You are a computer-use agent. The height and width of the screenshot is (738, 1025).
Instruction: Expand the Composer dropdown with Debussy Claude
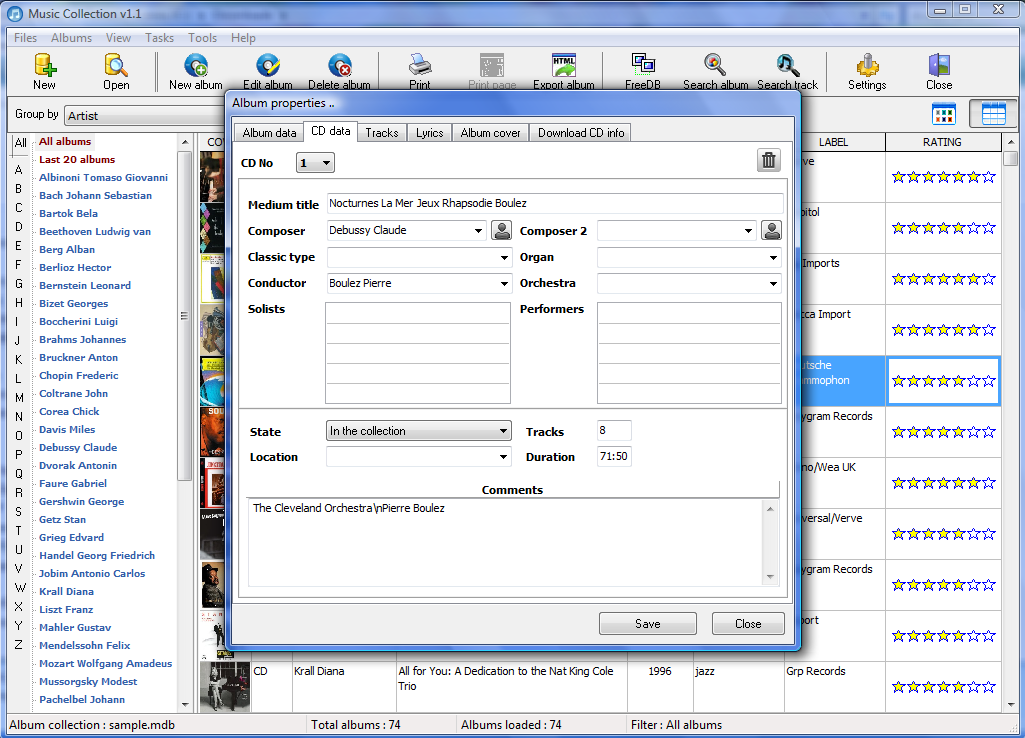point(479,231)
